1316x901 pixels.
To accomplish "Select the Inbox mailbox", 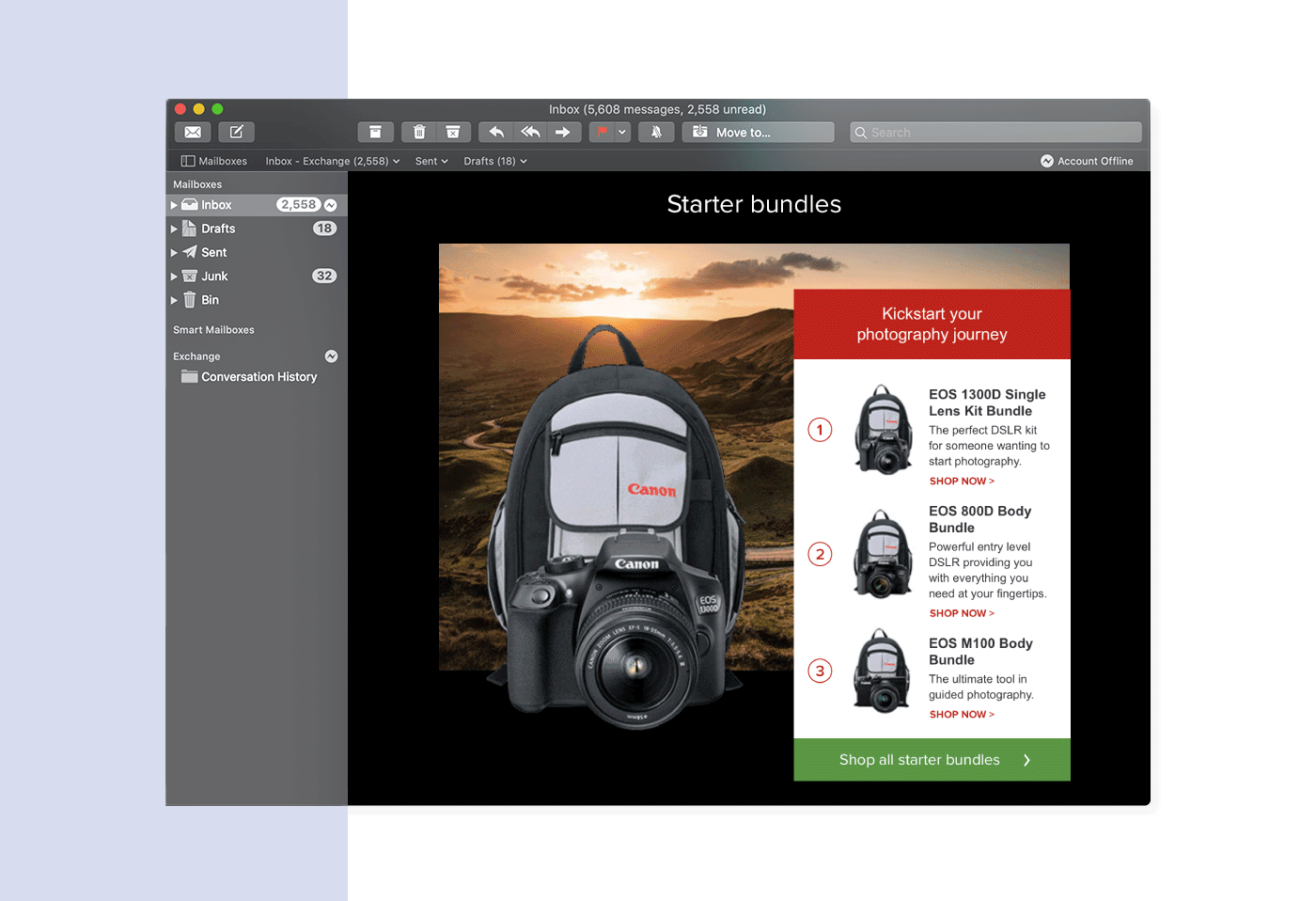I will (x=257, y=205).
